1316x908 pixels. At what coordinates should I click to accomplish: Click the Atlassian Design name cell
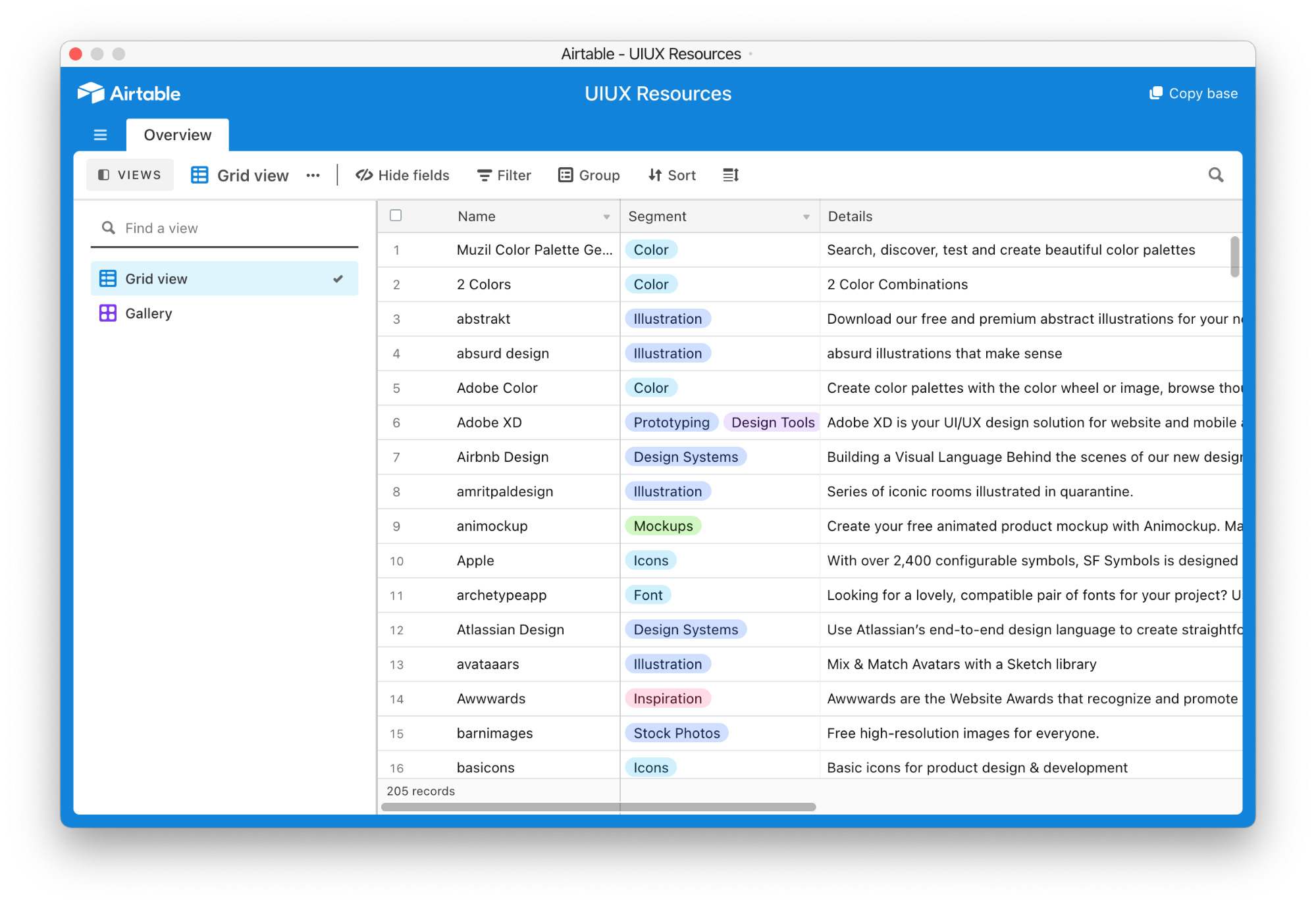(535, 630)
